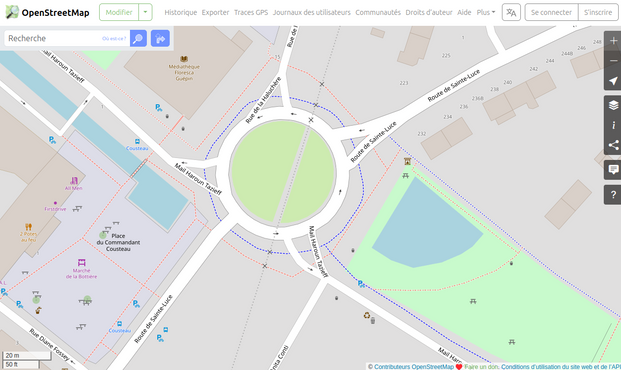The image size is (621, 370).
Task: Add a note with comment icon
Action: [x=613, y=170]
